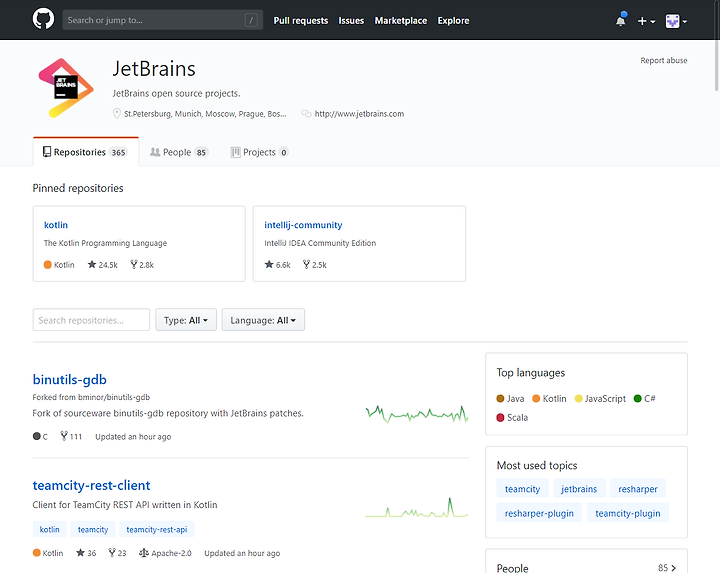Focus the global search or jump to field

163,20
